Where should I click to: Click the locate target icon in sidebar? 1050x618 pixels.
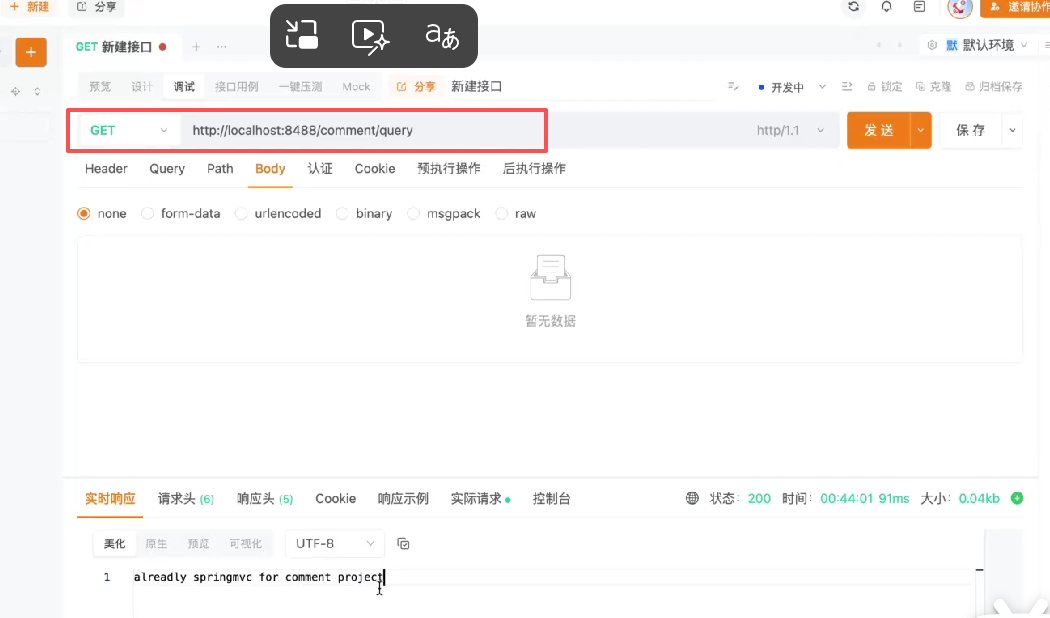[15, 91]
